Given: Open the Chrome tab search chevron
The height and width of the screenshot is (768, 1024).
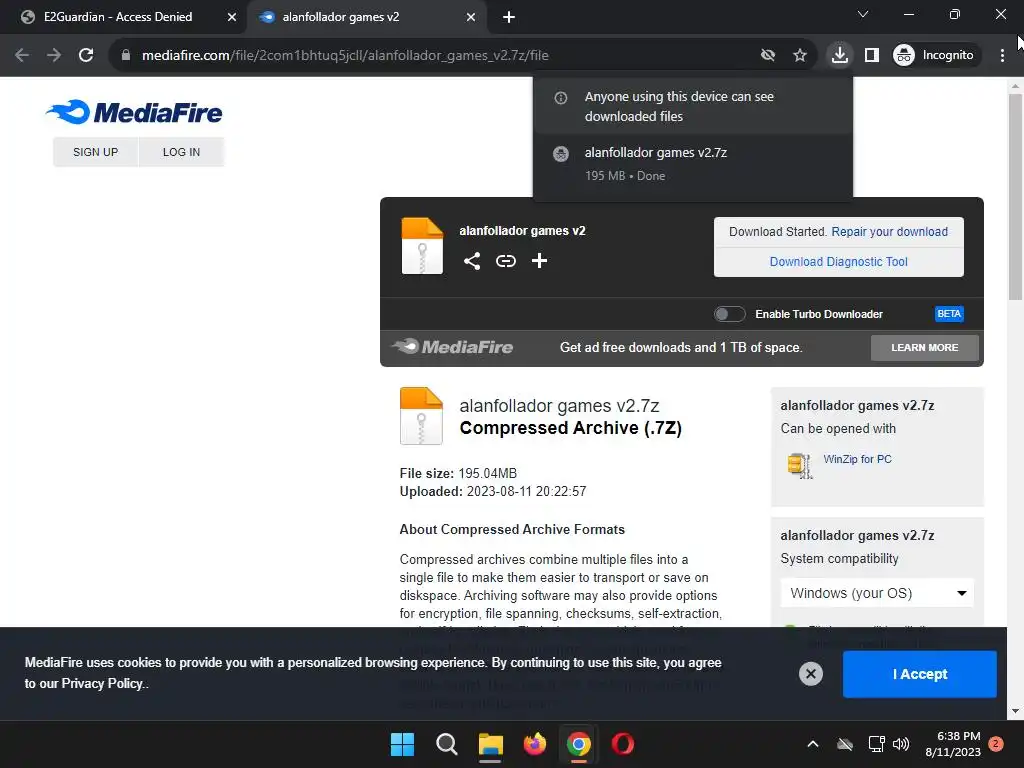Looking at the screenshot, I should [863, 14].
